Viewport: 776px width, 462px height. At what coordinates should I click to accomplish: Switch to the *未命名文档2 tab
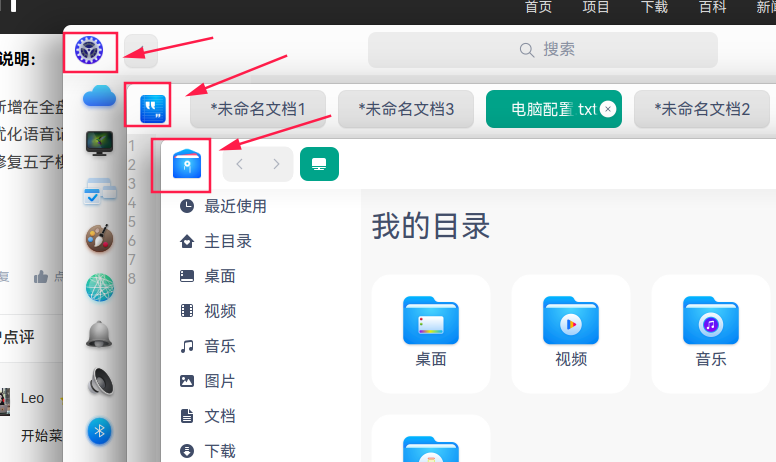[702, 109]
